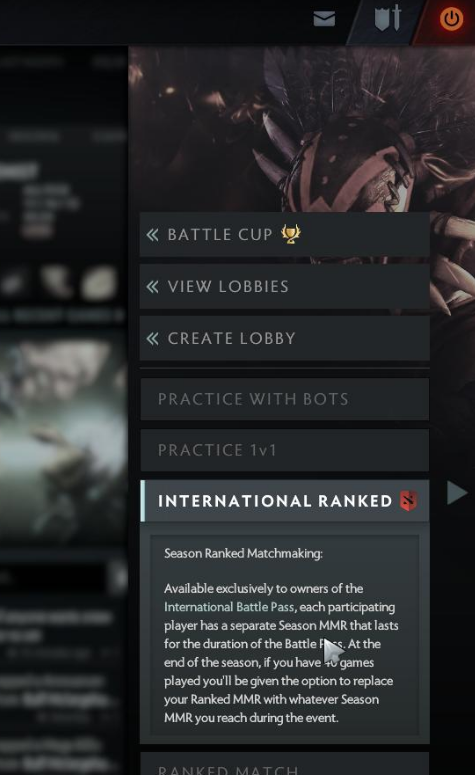
Task: Click the double chevron next to Battle Cup
Action: [153, 234]
